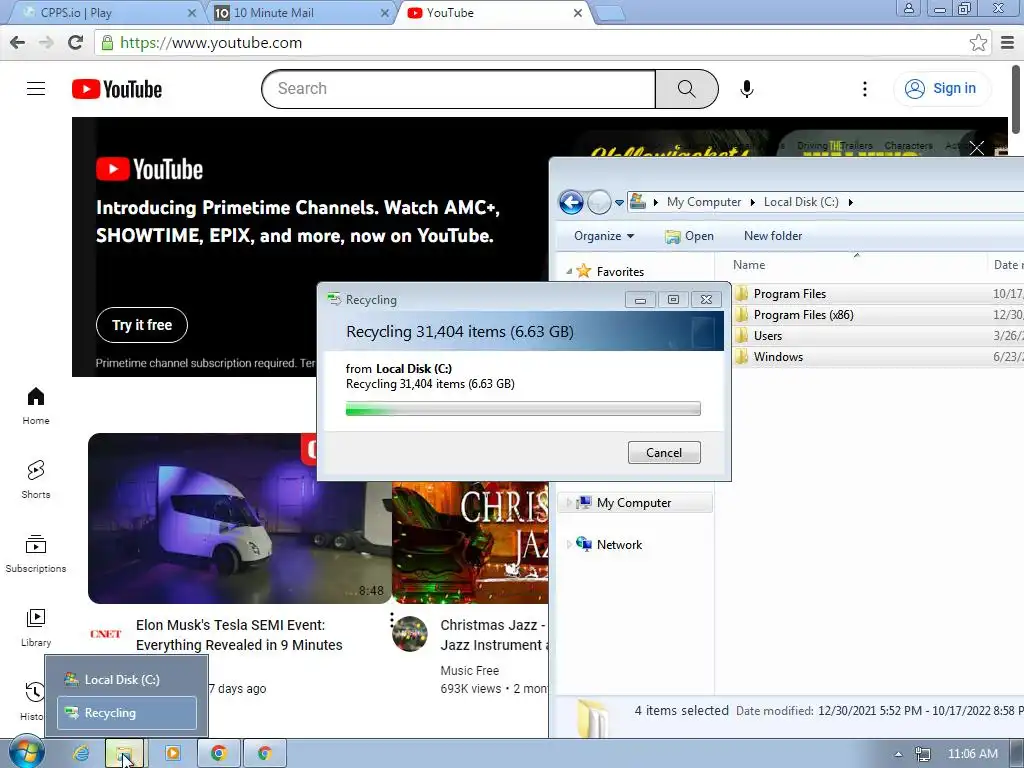Screen dimensions: 1024x768
Task: Open Library in the YouTube sidebar
Action: (36, 628)
